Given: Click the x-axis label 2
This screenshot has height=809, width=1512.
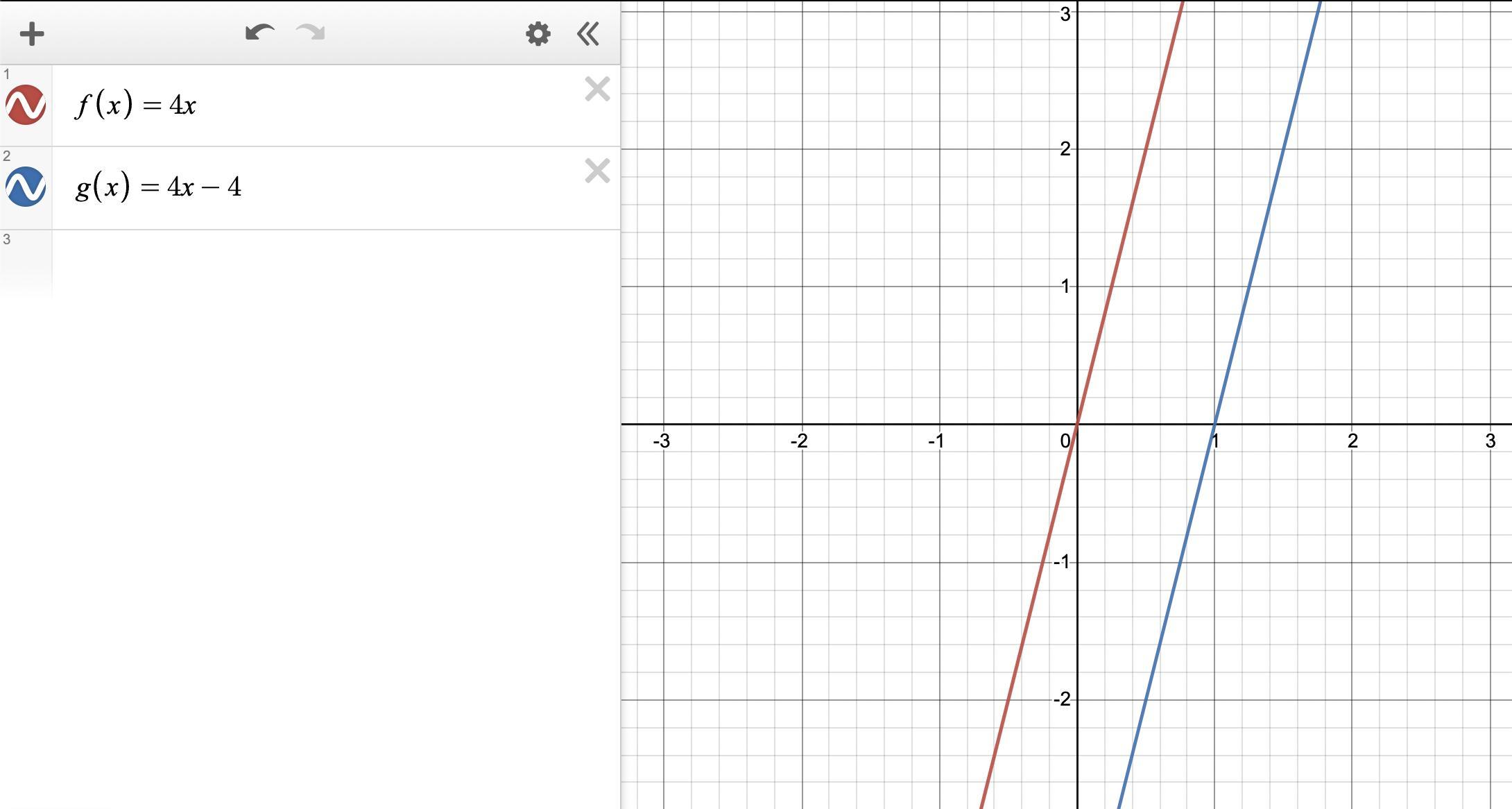Looking at the screenshot, I should [1352, 441].
